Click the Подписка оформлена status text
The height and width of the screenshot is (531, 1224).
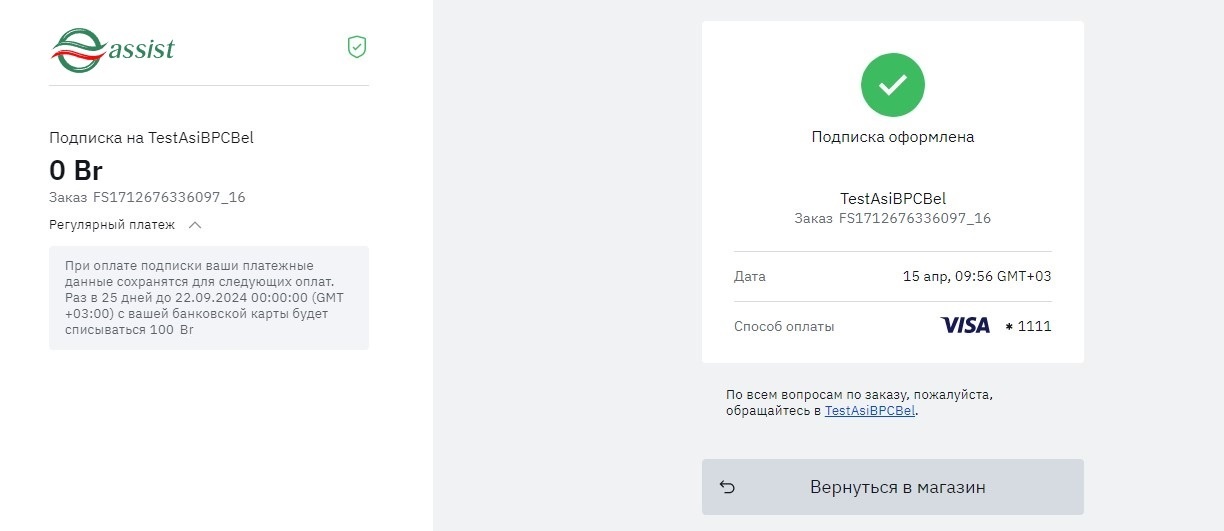coord(892,137)
